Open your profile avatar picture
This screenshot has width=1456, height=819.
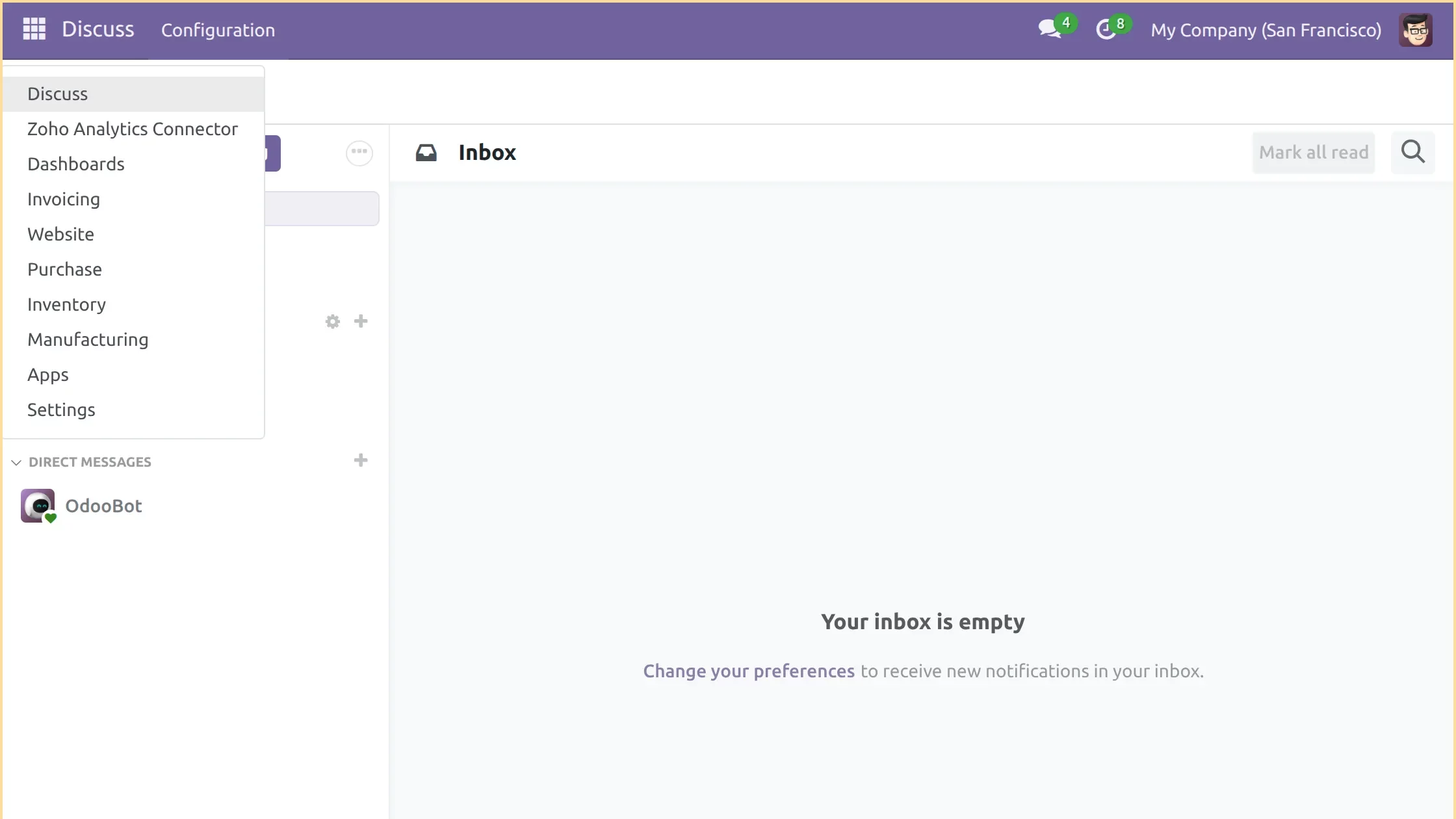(1416, 29)
